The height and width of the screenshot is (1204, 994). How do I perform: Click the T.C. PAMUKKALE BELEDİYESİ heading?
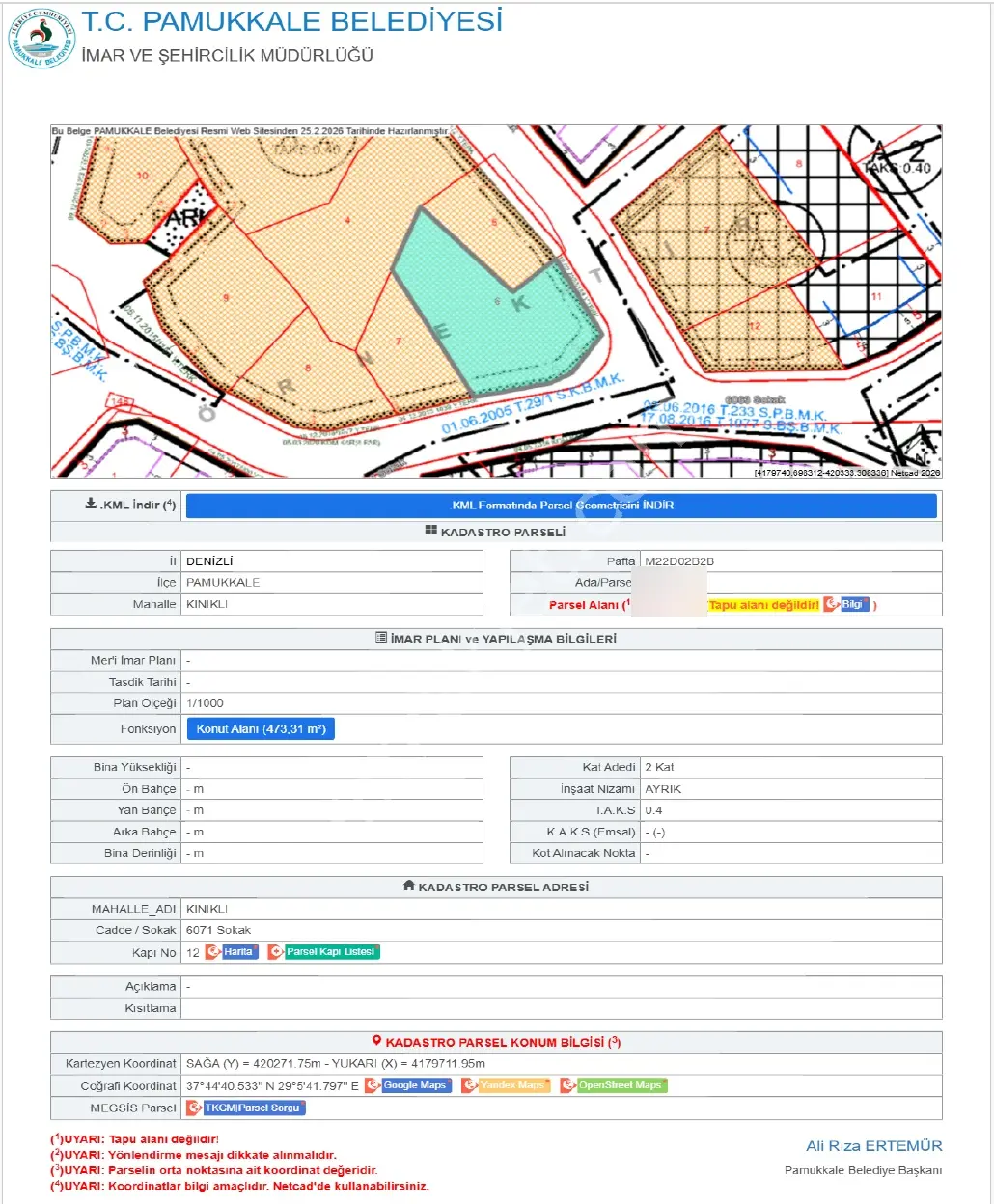[x=291, y=21]
